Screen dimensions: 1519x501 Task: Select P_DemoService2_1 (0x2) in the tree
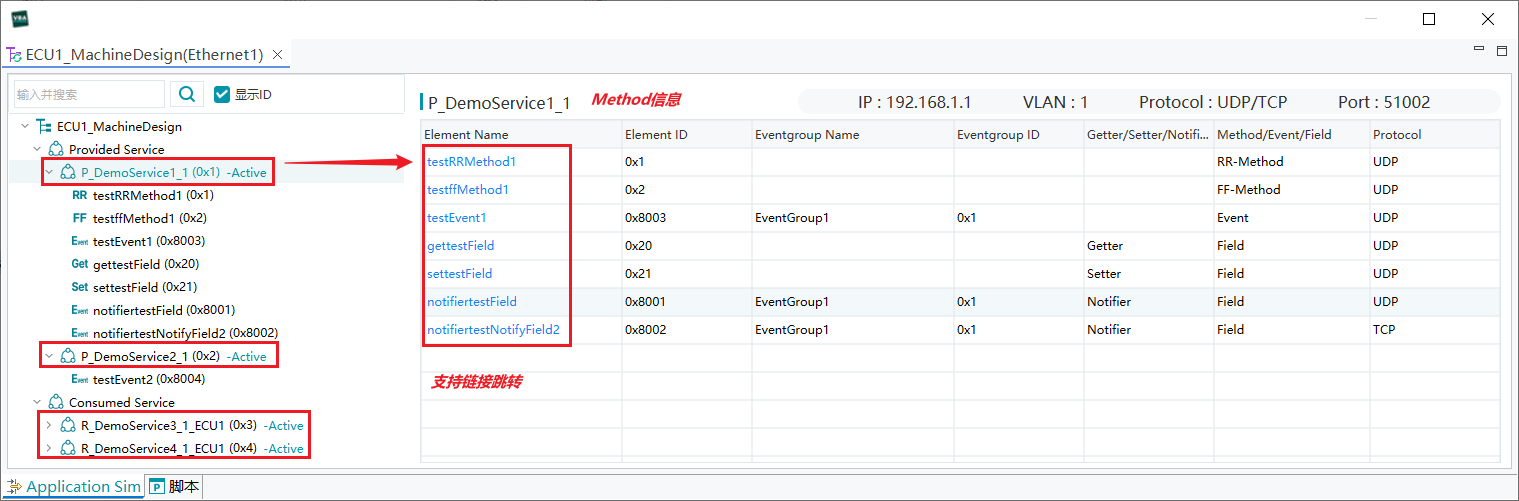(151, 356)
